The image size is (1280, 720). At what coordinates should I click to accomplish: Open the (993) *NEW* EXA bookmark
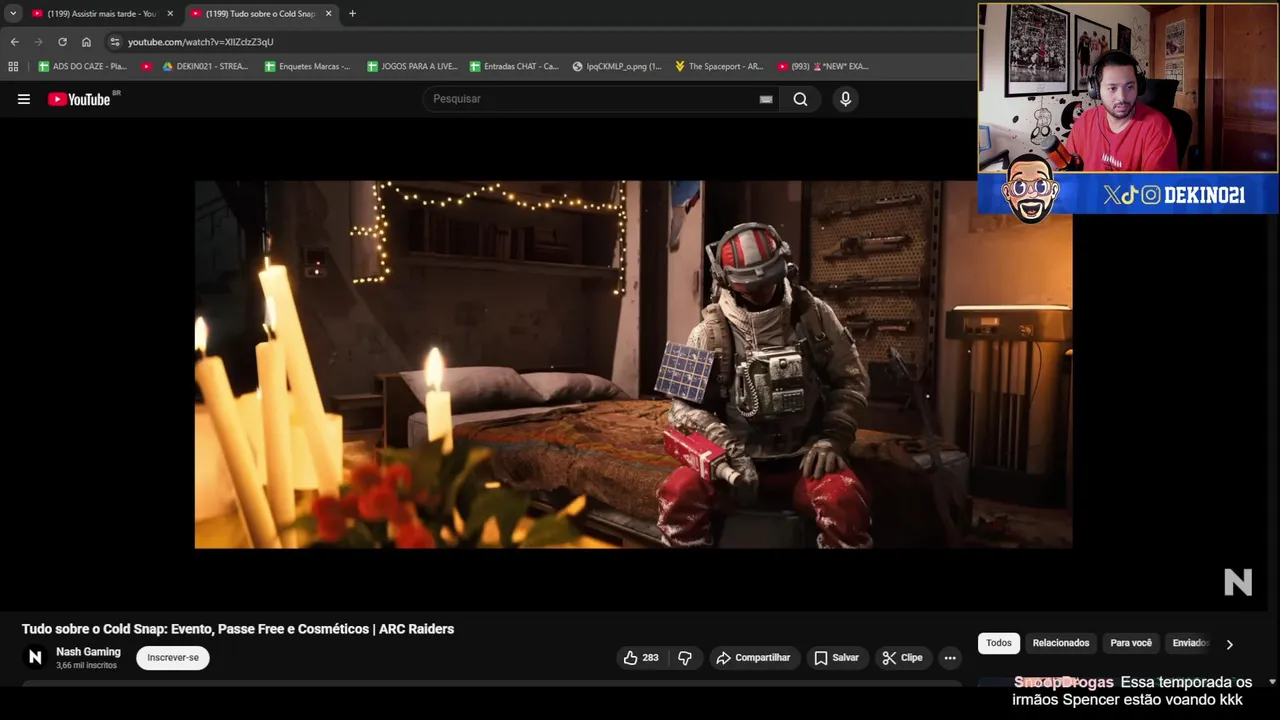tap(823, 67)
